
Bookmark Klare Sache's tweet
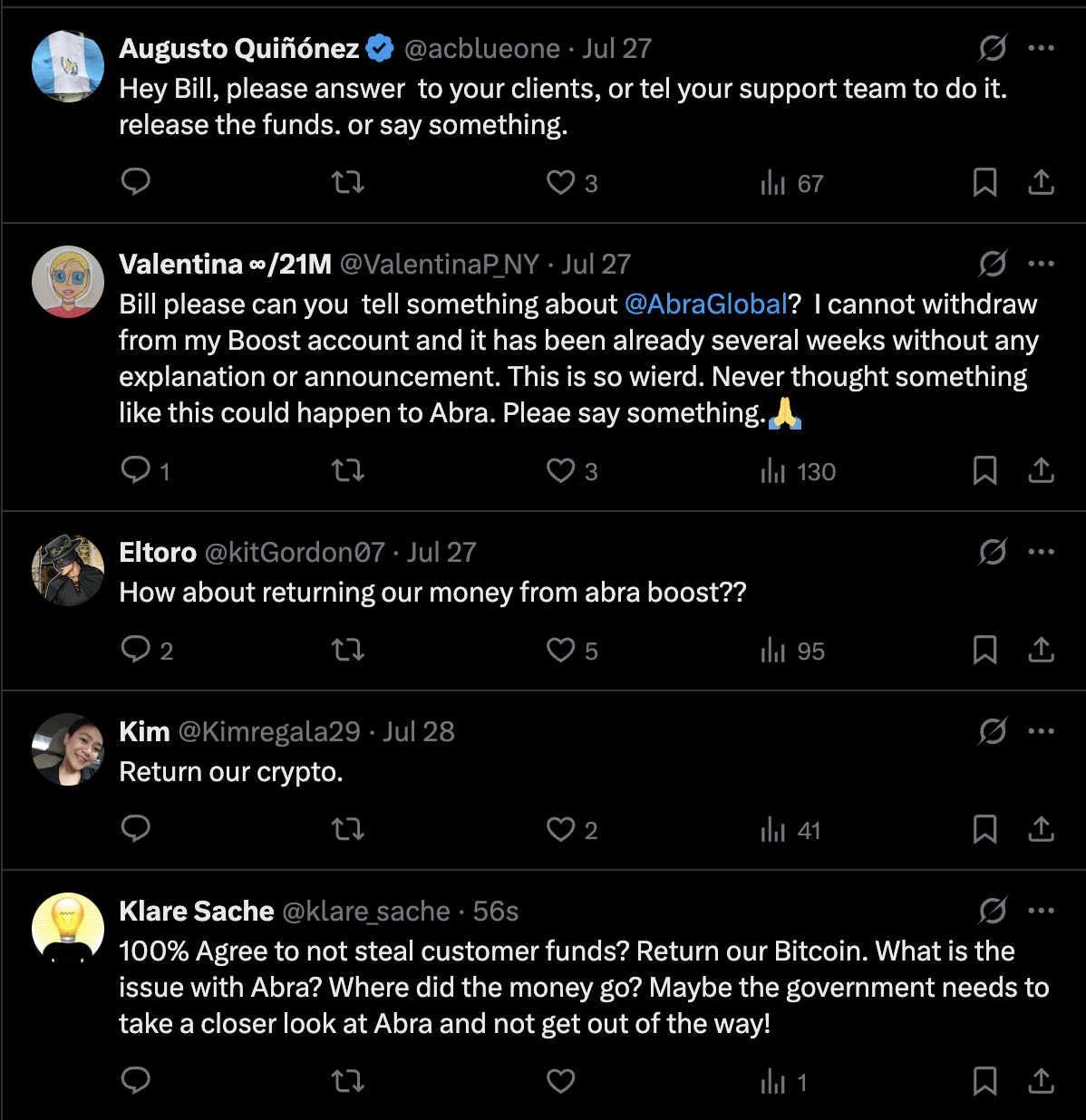pos(984,1081)
